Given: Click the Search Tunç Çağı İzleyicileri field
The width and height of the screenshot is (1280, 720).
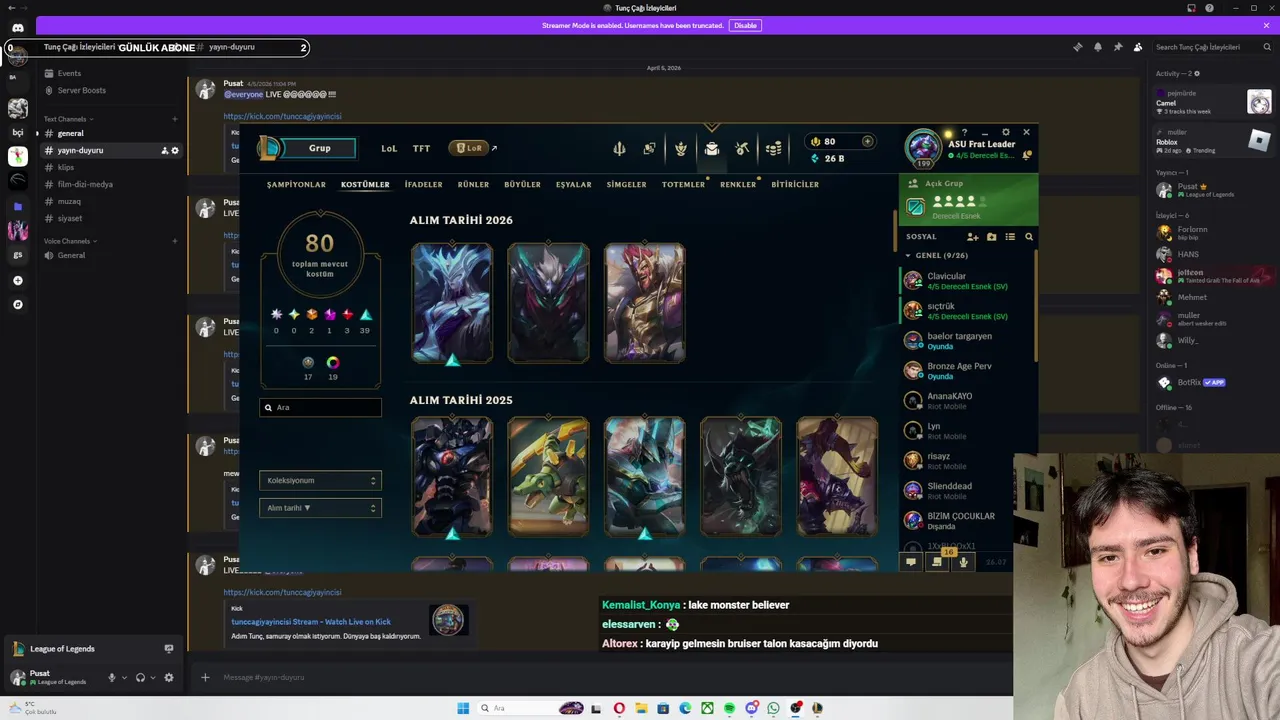Looking at the screenshot, I should coord(1212,47).
